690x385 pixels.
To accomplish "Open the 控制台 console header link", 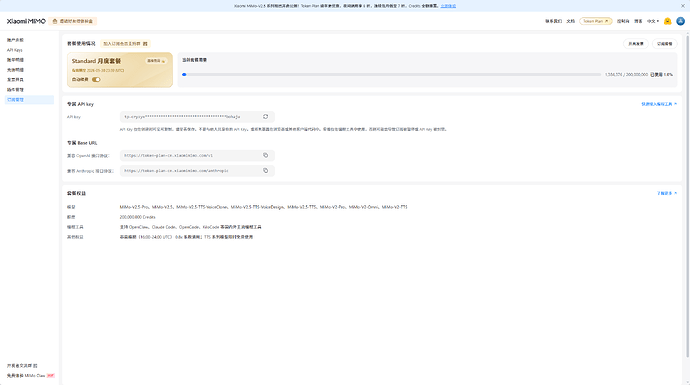I will [x=623, y=21].
